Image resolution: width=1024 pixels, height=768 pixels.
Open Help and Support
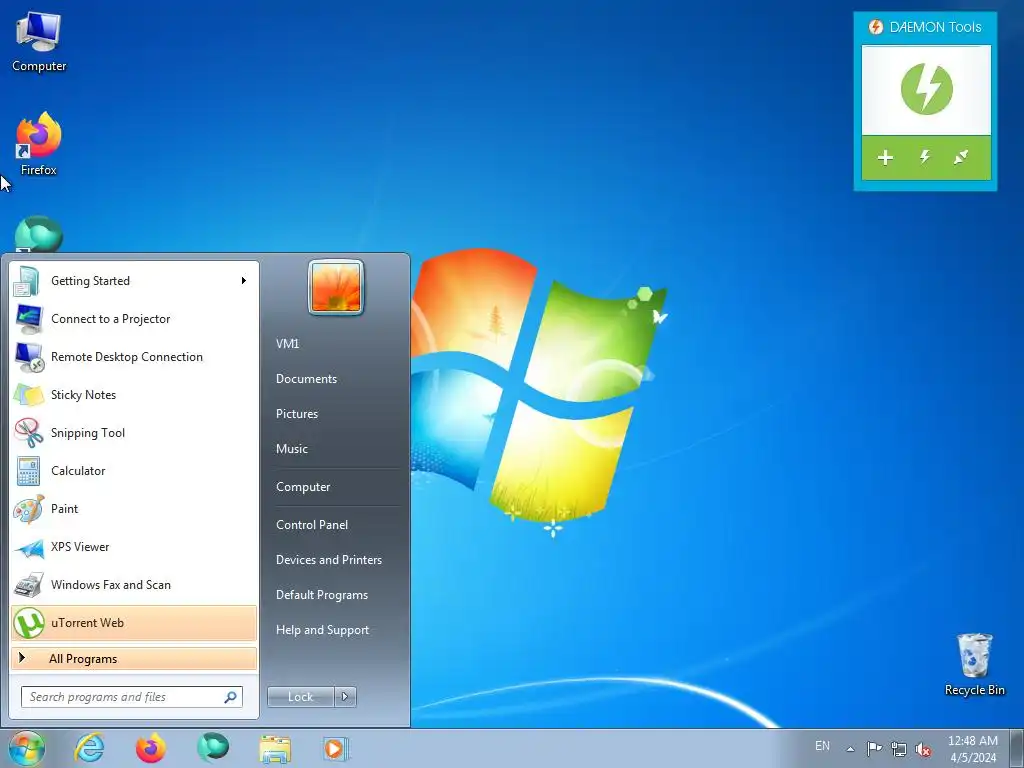pos(323,630)
